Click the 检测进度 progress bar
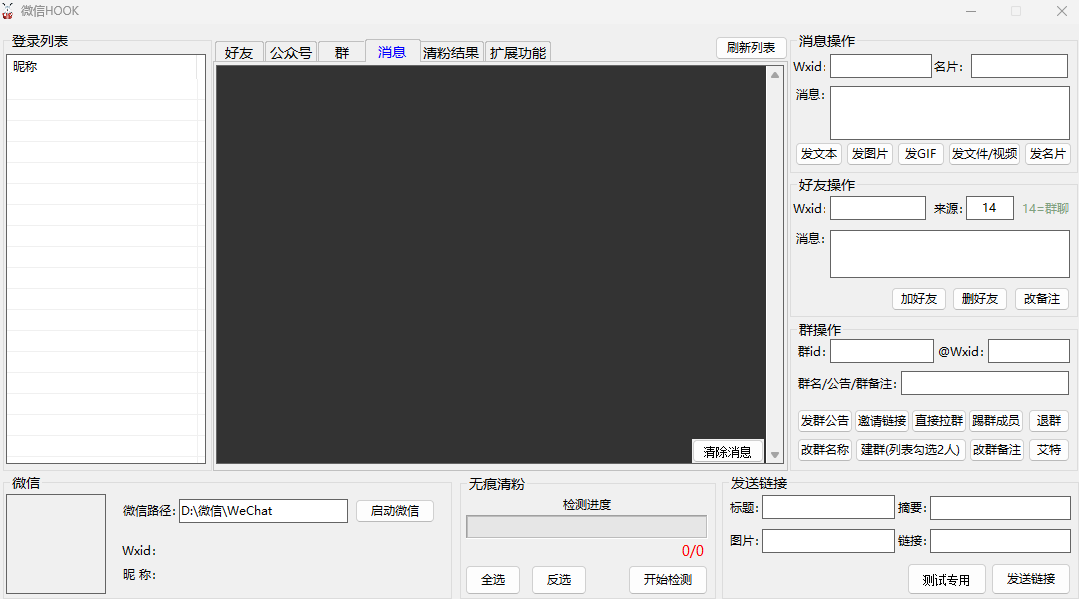Image resolution: width=1079 pixels, height=599 pixels. pos(586,527)
